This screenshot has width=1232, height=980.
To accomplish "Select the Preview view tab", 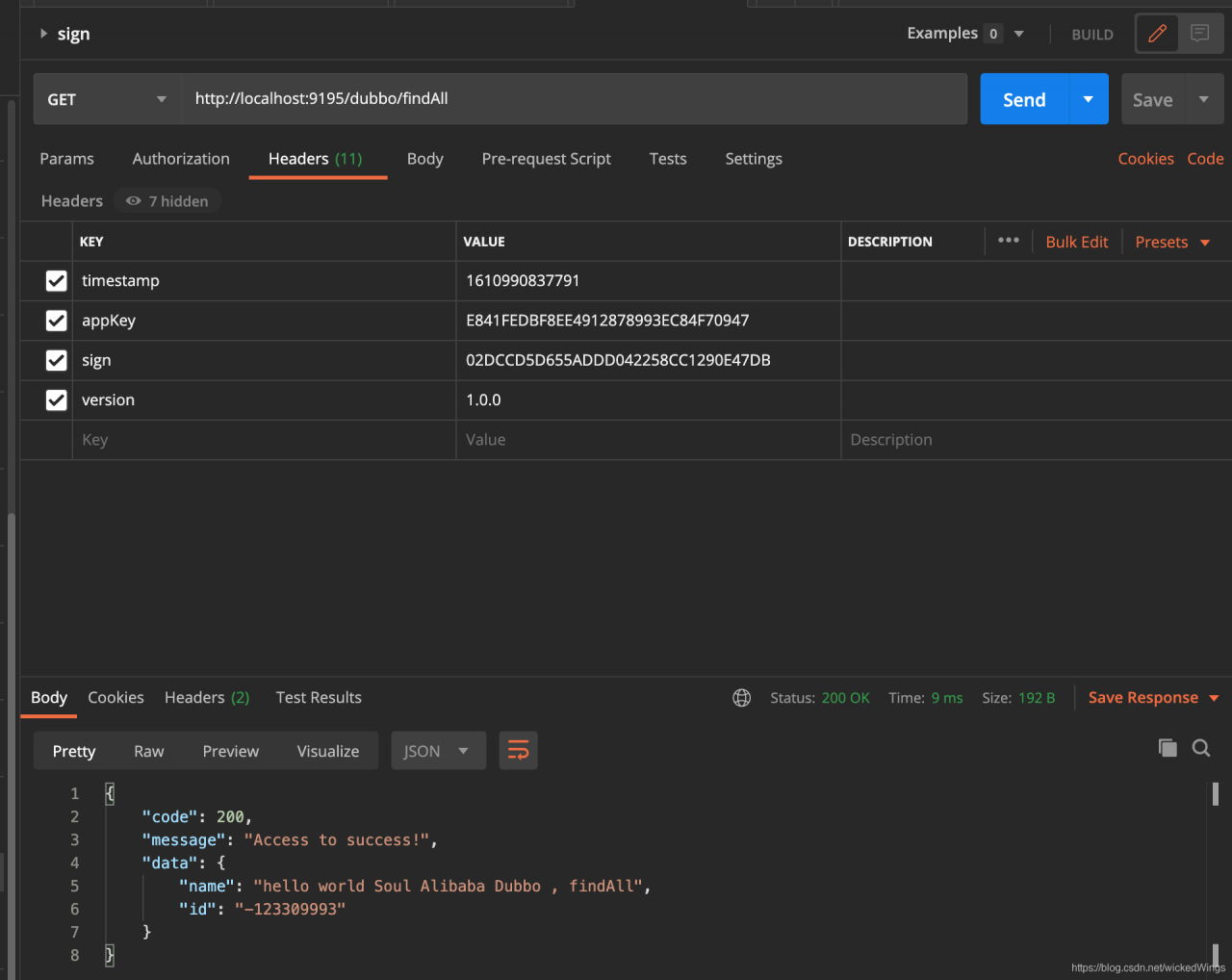I will click(231, 751).
